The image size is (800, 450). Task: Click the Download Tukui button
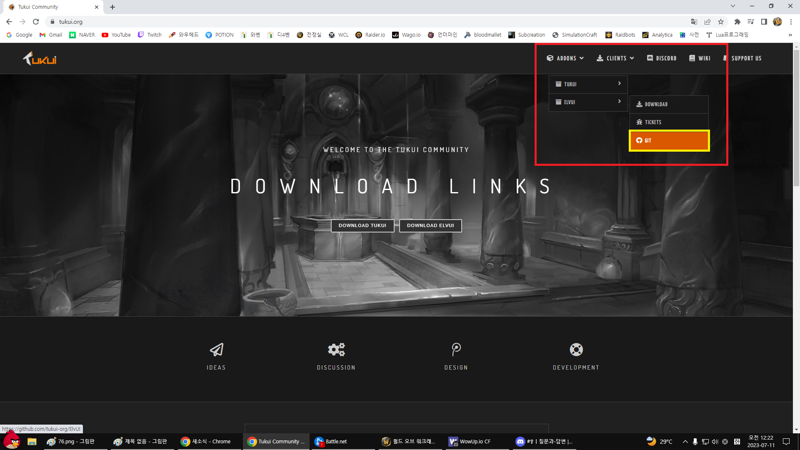pos(362,226)
